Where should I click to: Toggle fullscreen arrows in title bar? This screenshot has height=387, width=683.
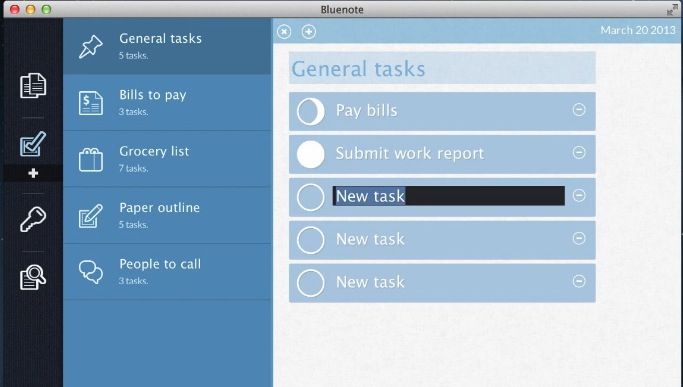point(672,10)
